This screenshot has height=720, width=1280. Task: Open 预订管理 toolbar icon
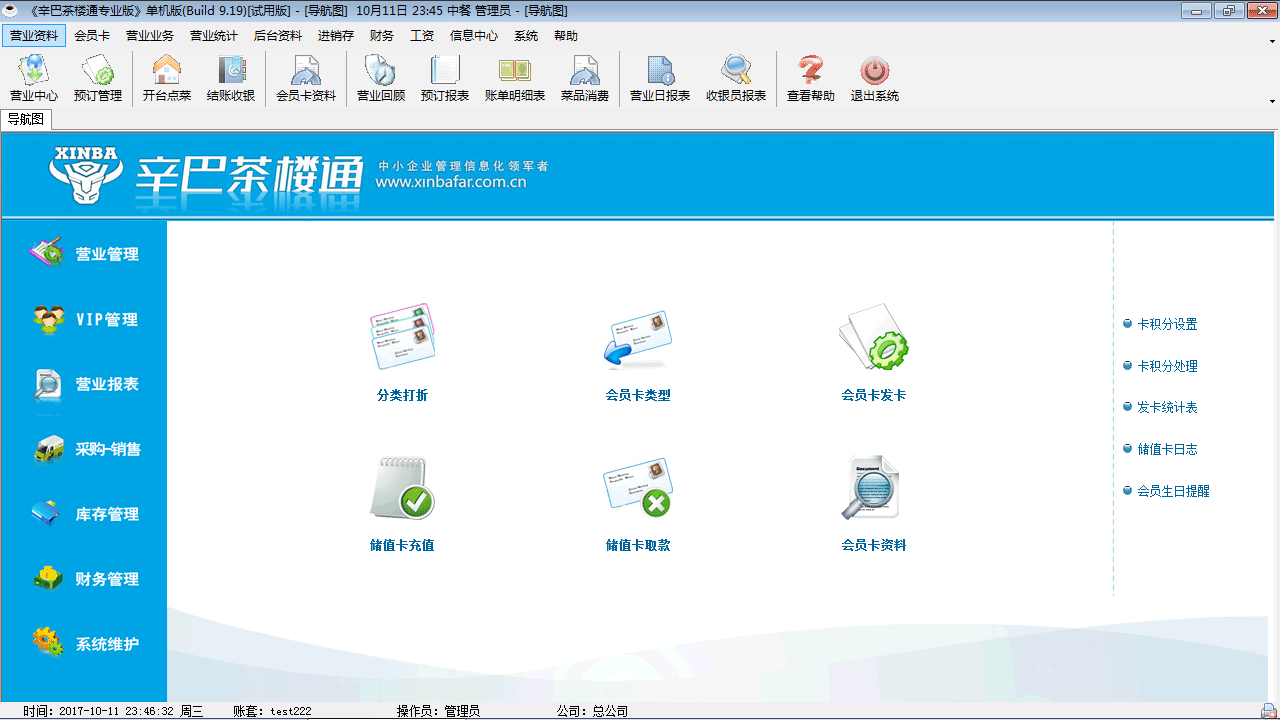pyautogui.click(x=98, y=78)
